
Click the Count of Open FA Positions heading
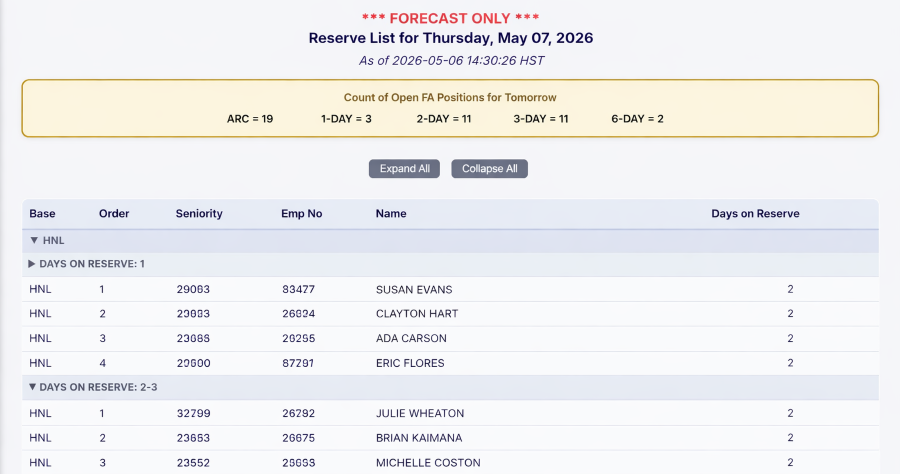click(x=450, y=98)
